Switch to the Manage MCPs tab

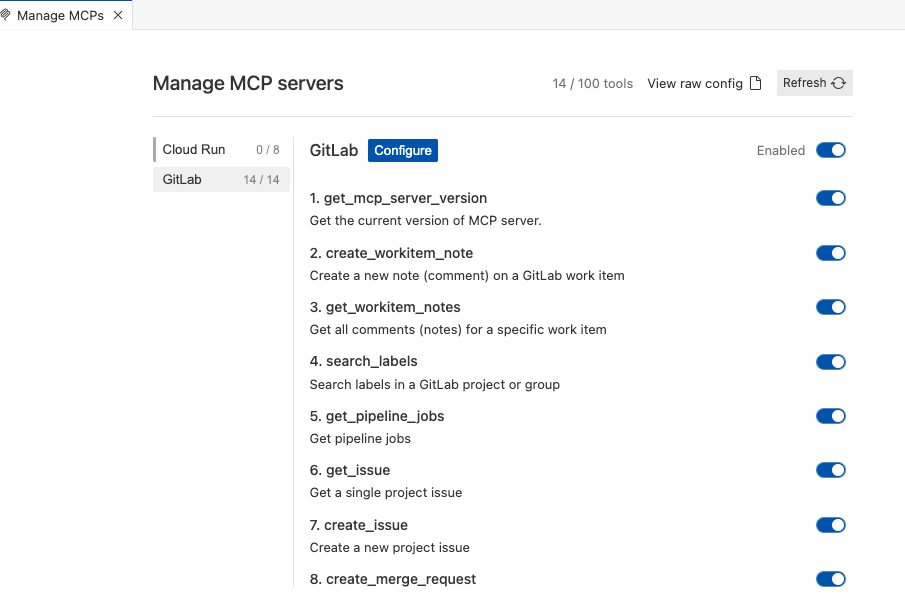point(60,15)
